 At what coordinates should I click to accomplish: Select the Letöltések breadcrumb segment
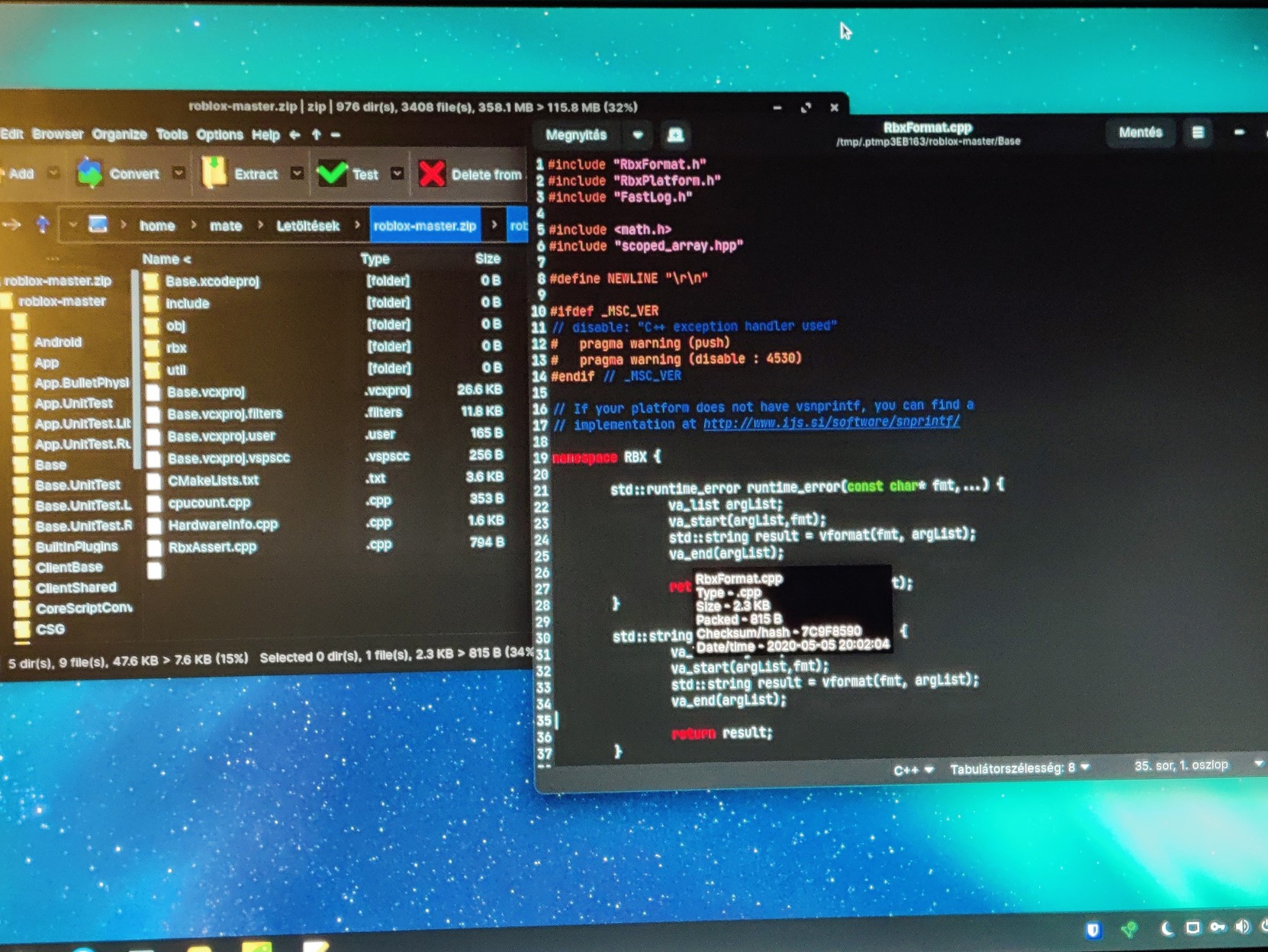coord(308,226)
